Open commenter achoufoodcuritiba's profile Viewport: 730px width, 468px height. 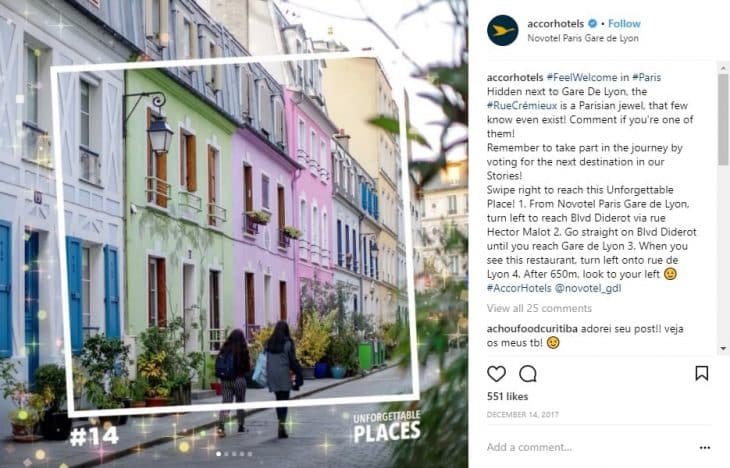pyautogui.click(x=532, y=329)
